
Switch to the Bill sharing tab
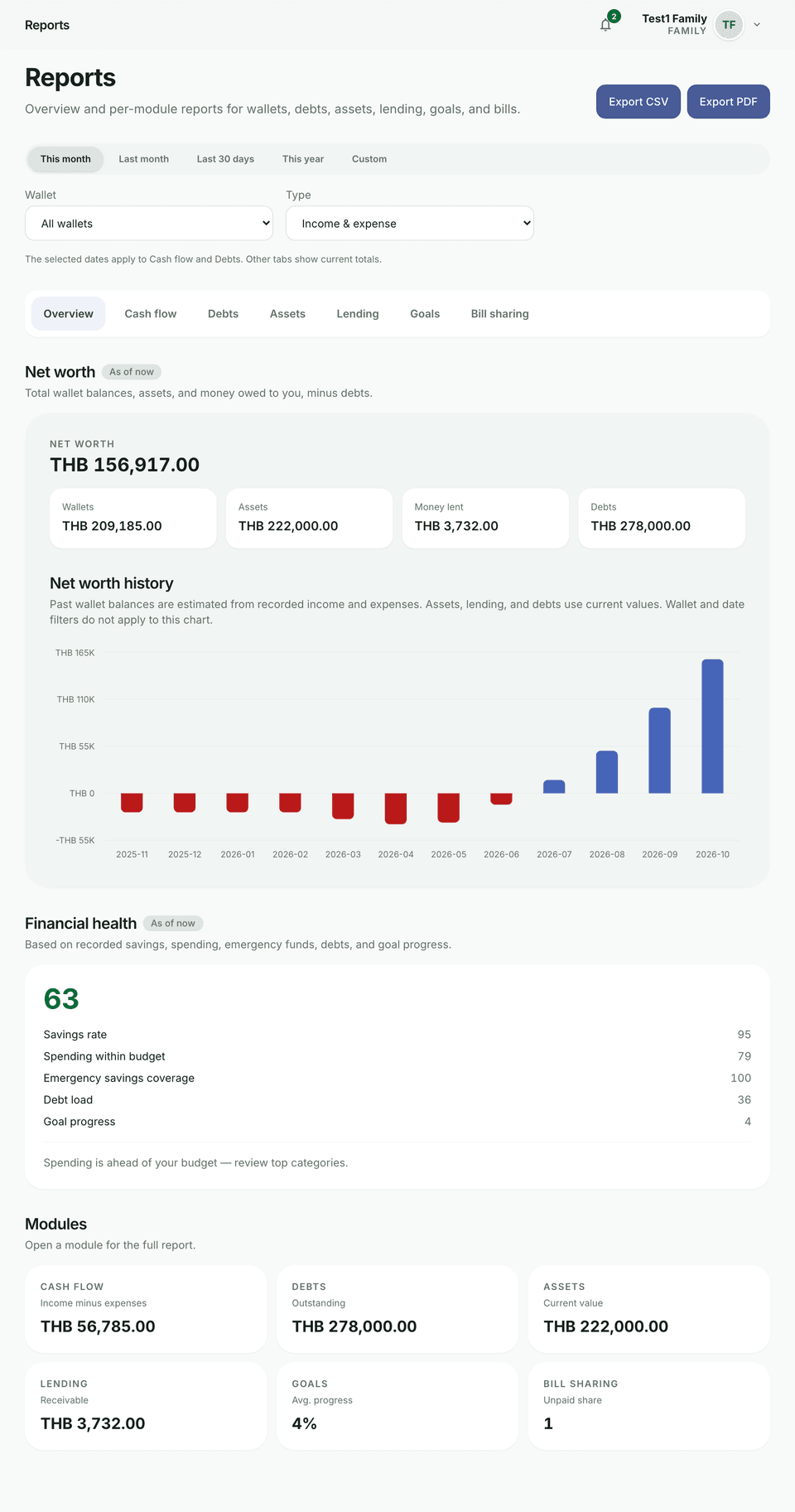500,314
